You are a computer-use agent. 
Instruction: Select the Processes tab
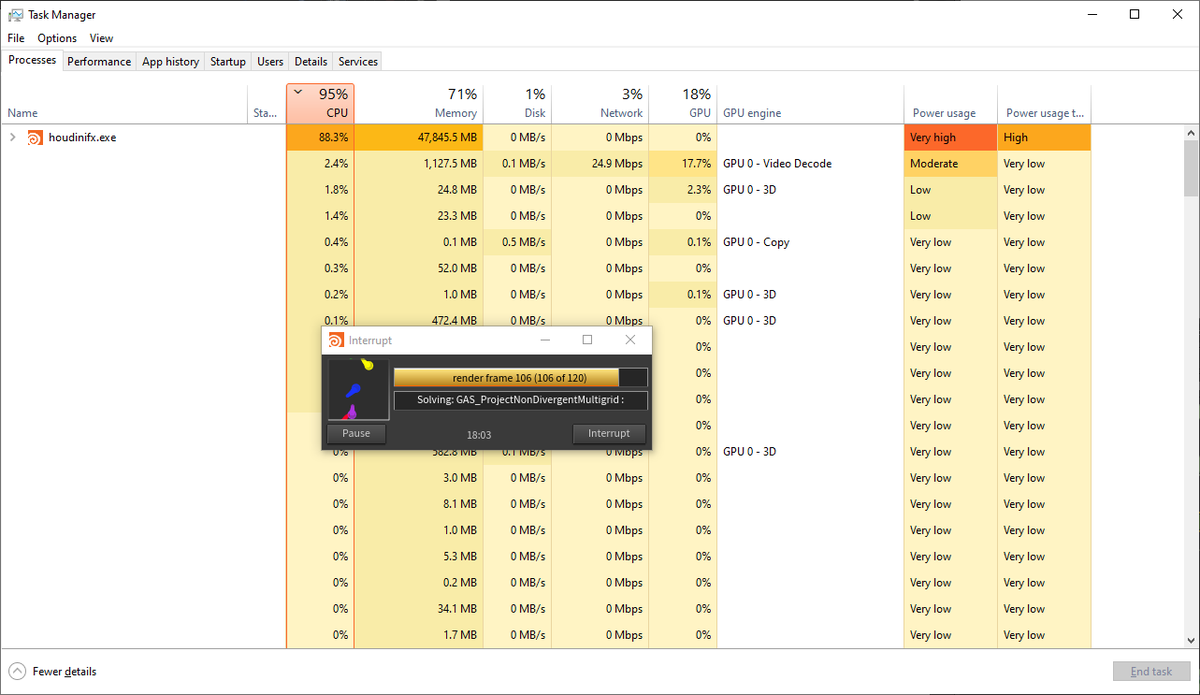coord(32,60)
